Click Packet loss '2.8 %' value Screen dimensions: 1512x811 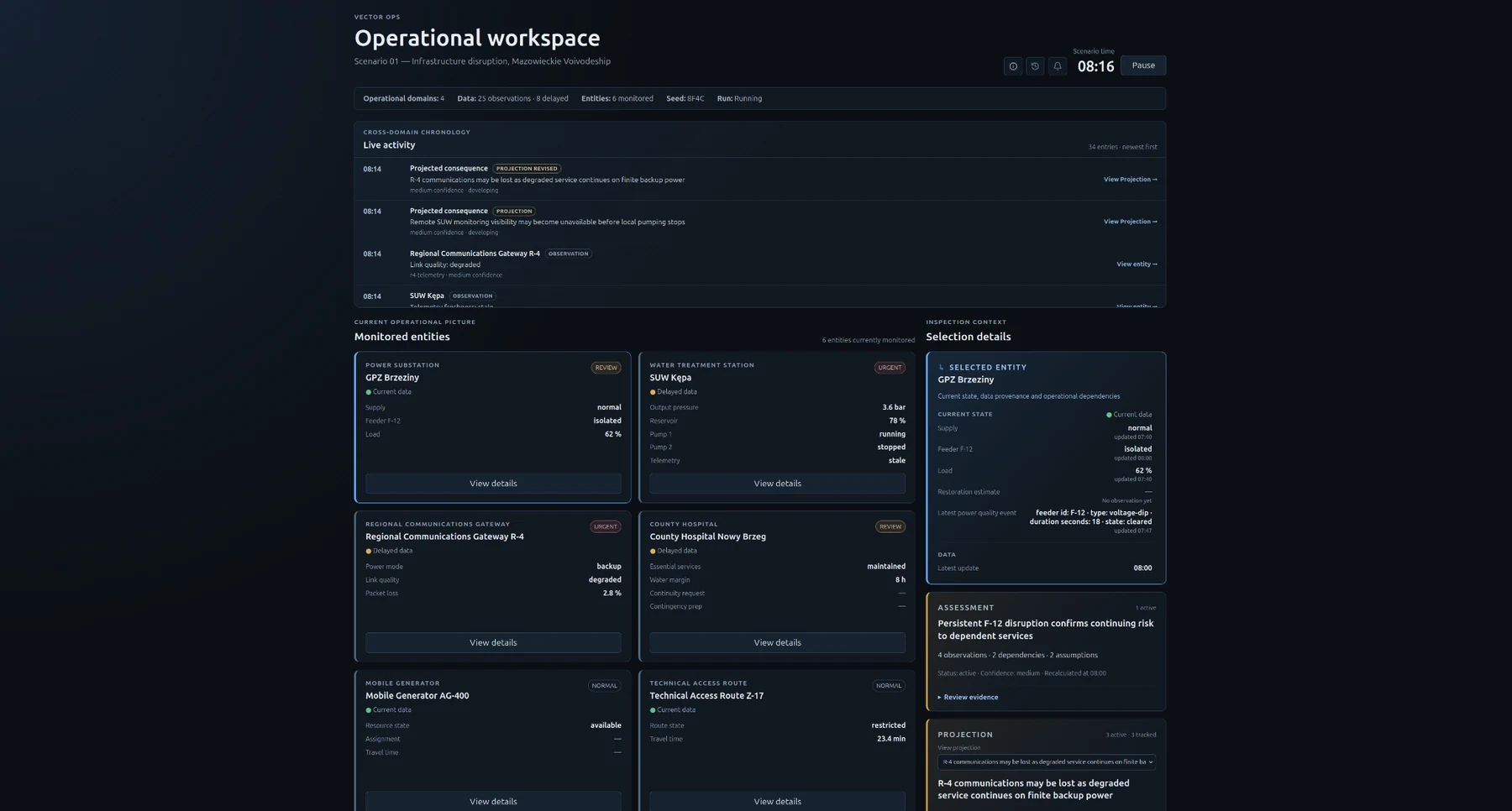(x=612, y=594)
